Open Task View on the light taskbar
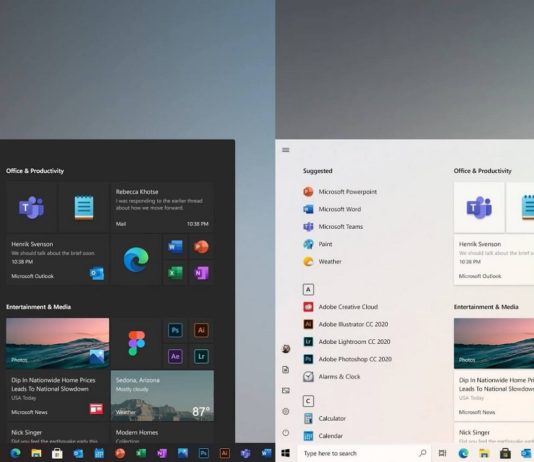534x462 pixels. click(442, 453)
